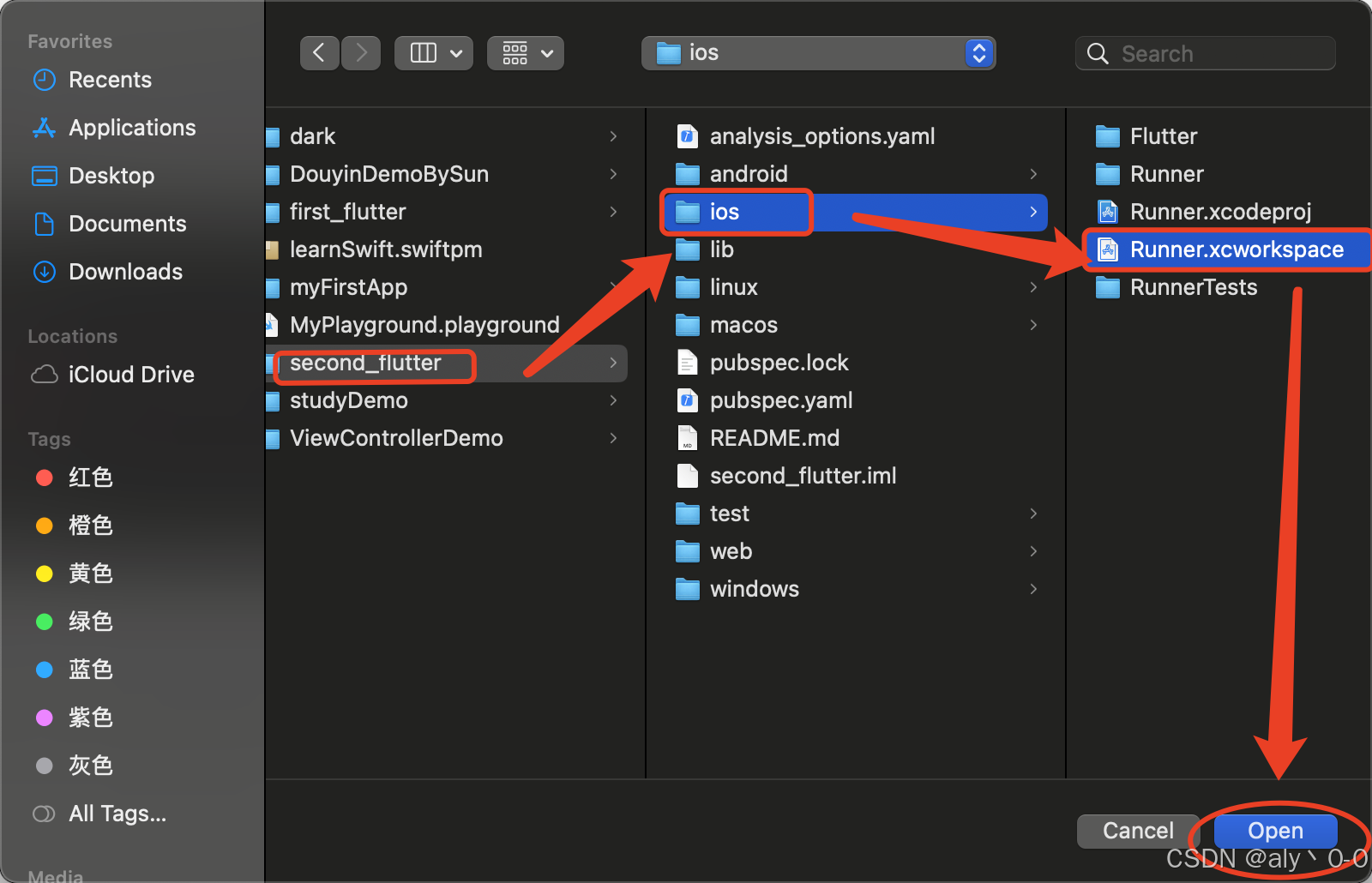Click the Applications icon in sidebar

click(44, 128)
